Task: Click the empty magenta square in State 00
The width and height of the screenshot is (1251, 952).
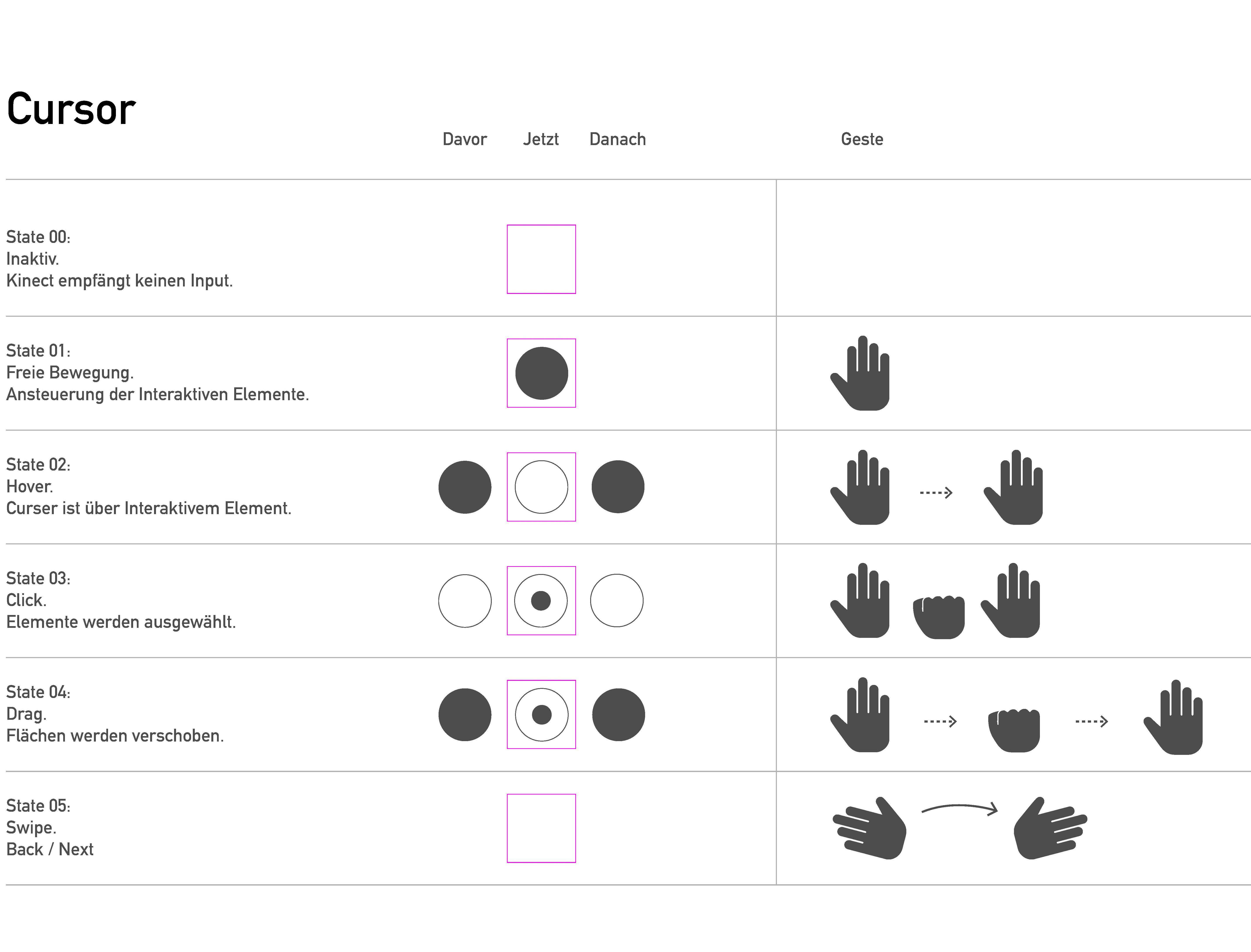Action: [541, 259]
